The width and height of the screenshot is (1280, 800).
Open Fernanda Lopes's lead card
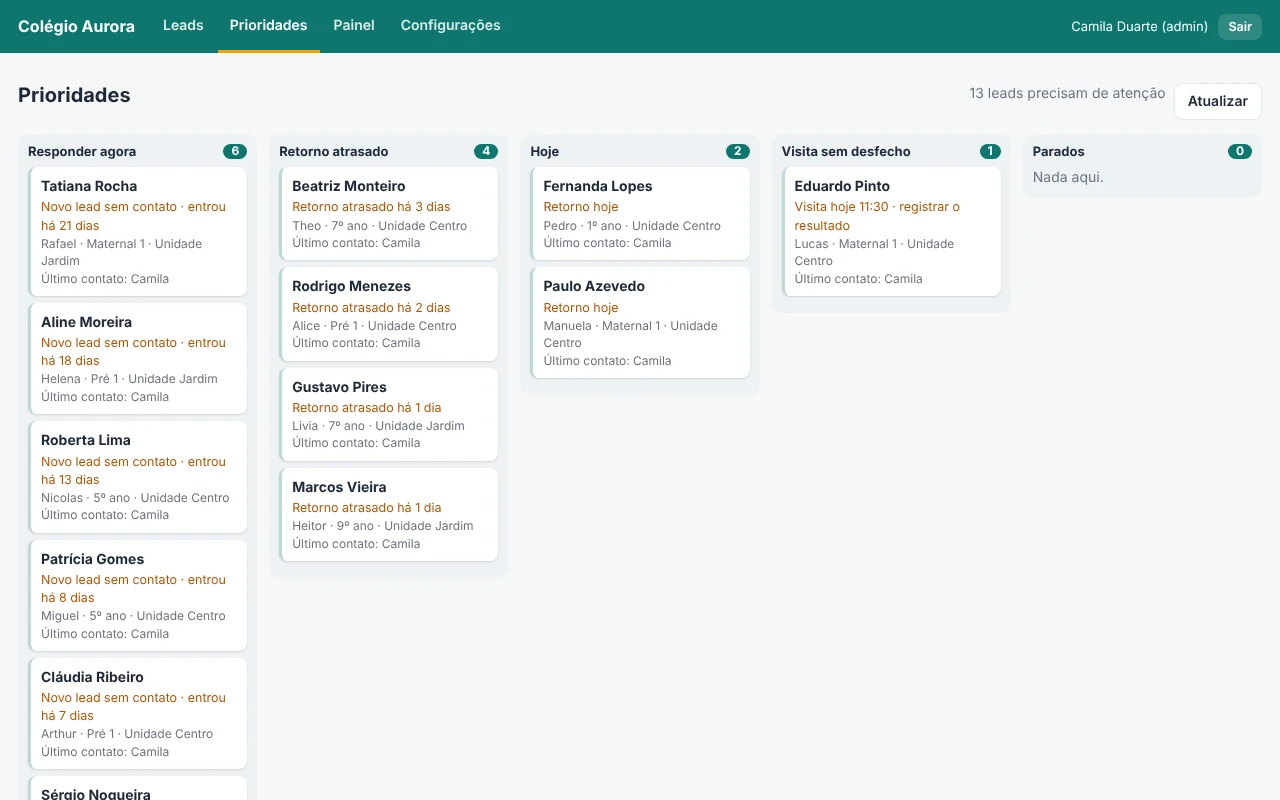(x=640, y=213)
